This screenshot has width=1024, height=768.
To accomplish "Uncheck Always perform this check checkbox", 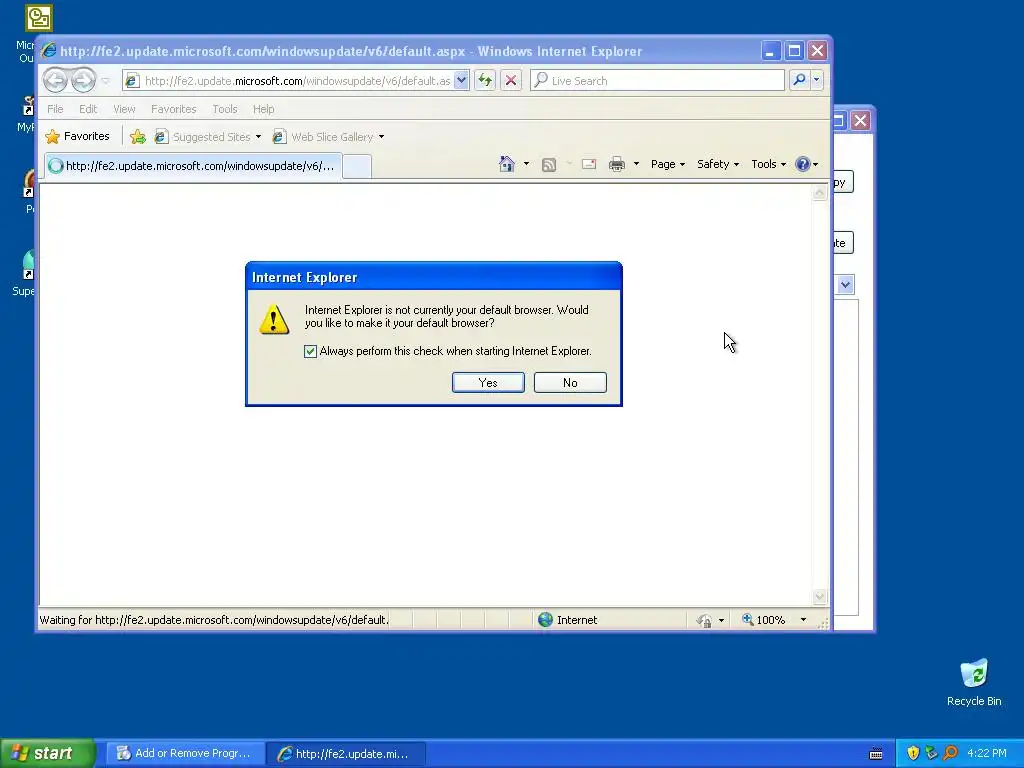I will [310, 351].
